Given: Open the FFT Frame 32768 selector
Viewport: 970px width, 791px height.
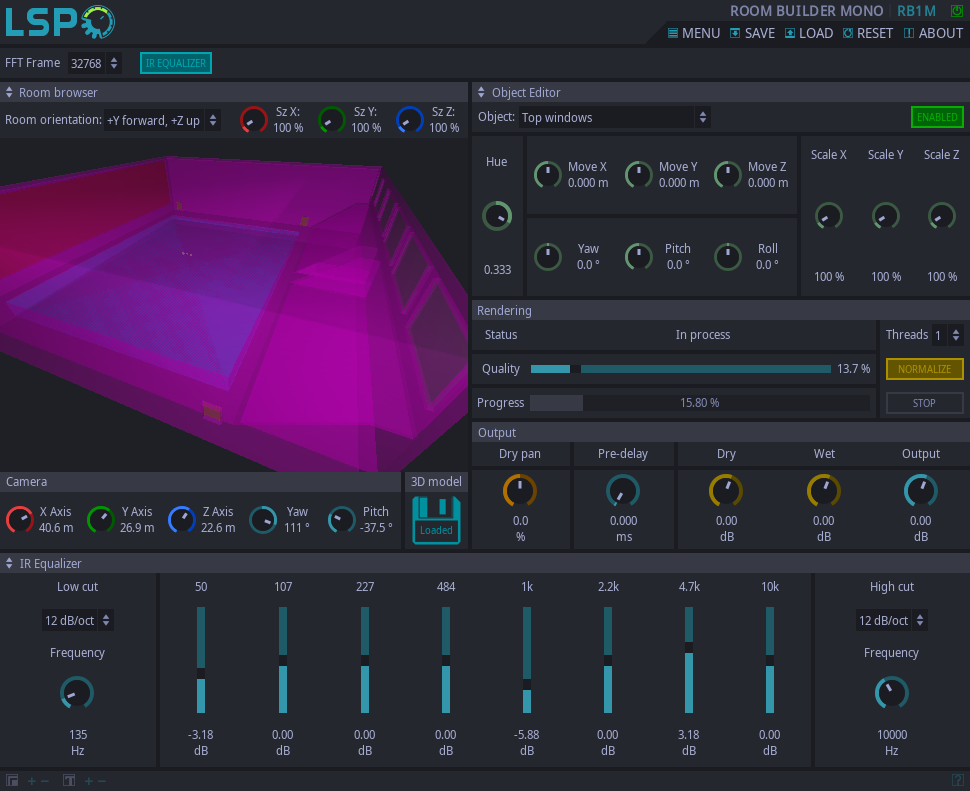Looking at the screenshot, I should [x=94, y=63].
